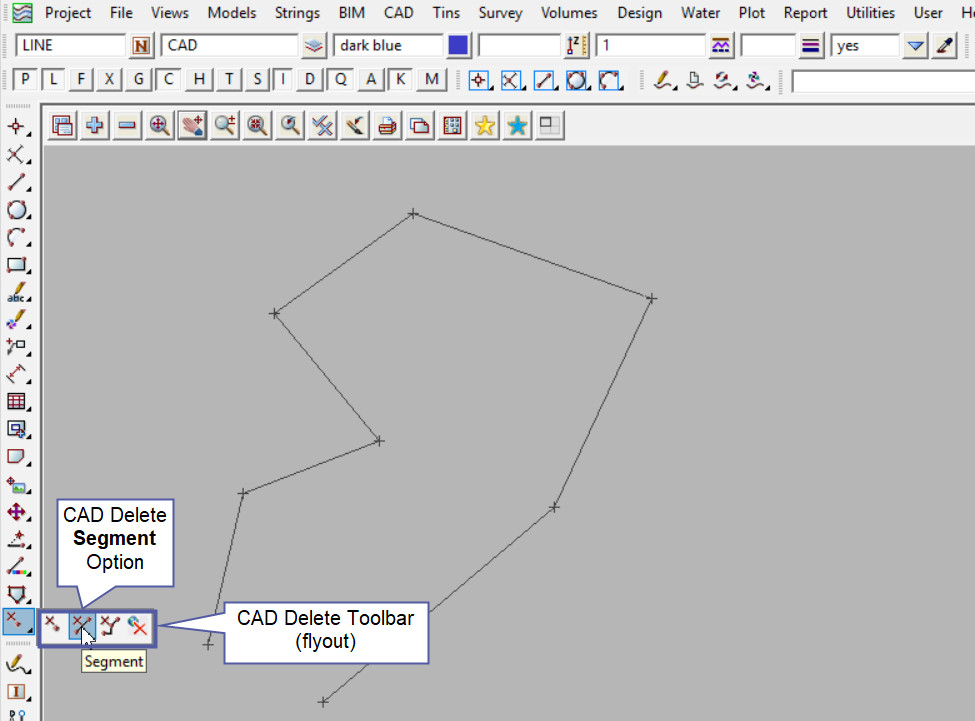Click the yes tinability field

(x=864, y=45)
